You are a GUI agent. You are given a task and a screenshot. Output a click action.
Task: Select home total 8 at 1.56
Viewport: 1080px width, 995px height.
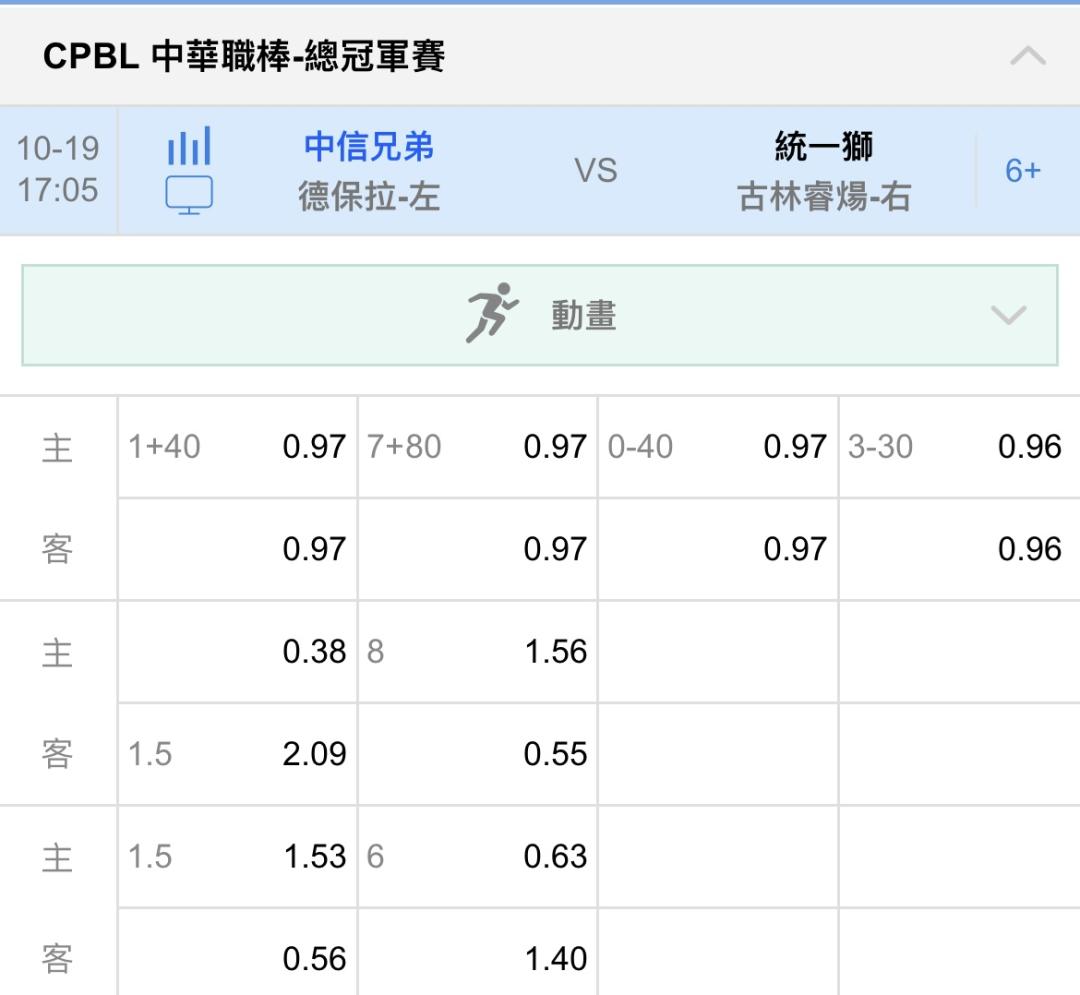tap(477, 652)
